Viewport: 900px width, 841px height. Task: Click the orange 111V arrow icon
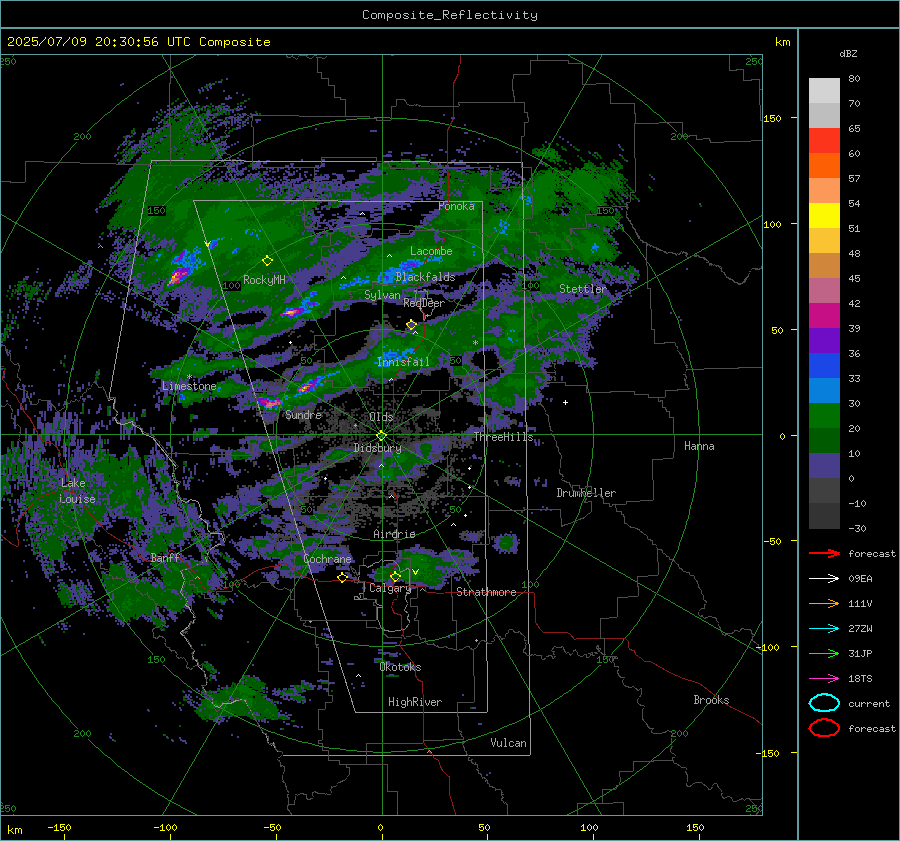824,603
